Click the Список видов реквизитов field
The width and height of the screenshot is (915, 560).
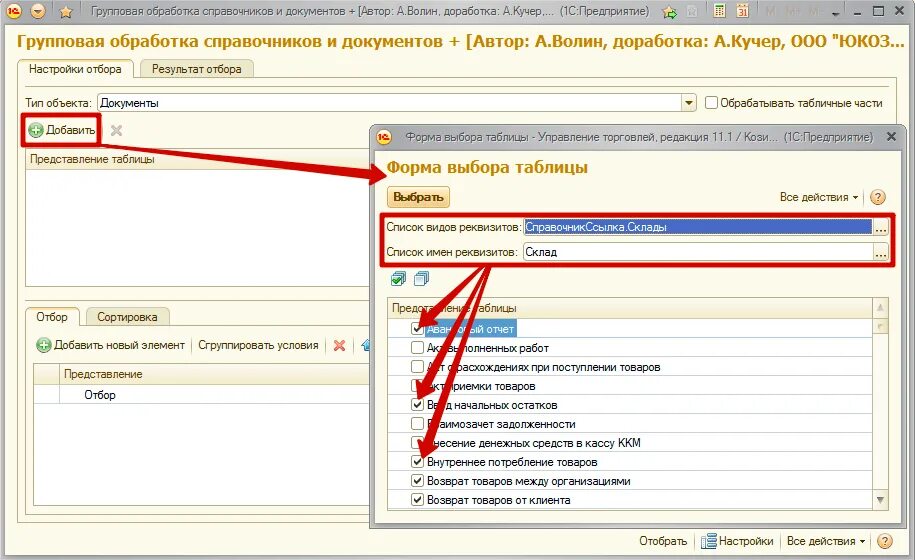698,227
